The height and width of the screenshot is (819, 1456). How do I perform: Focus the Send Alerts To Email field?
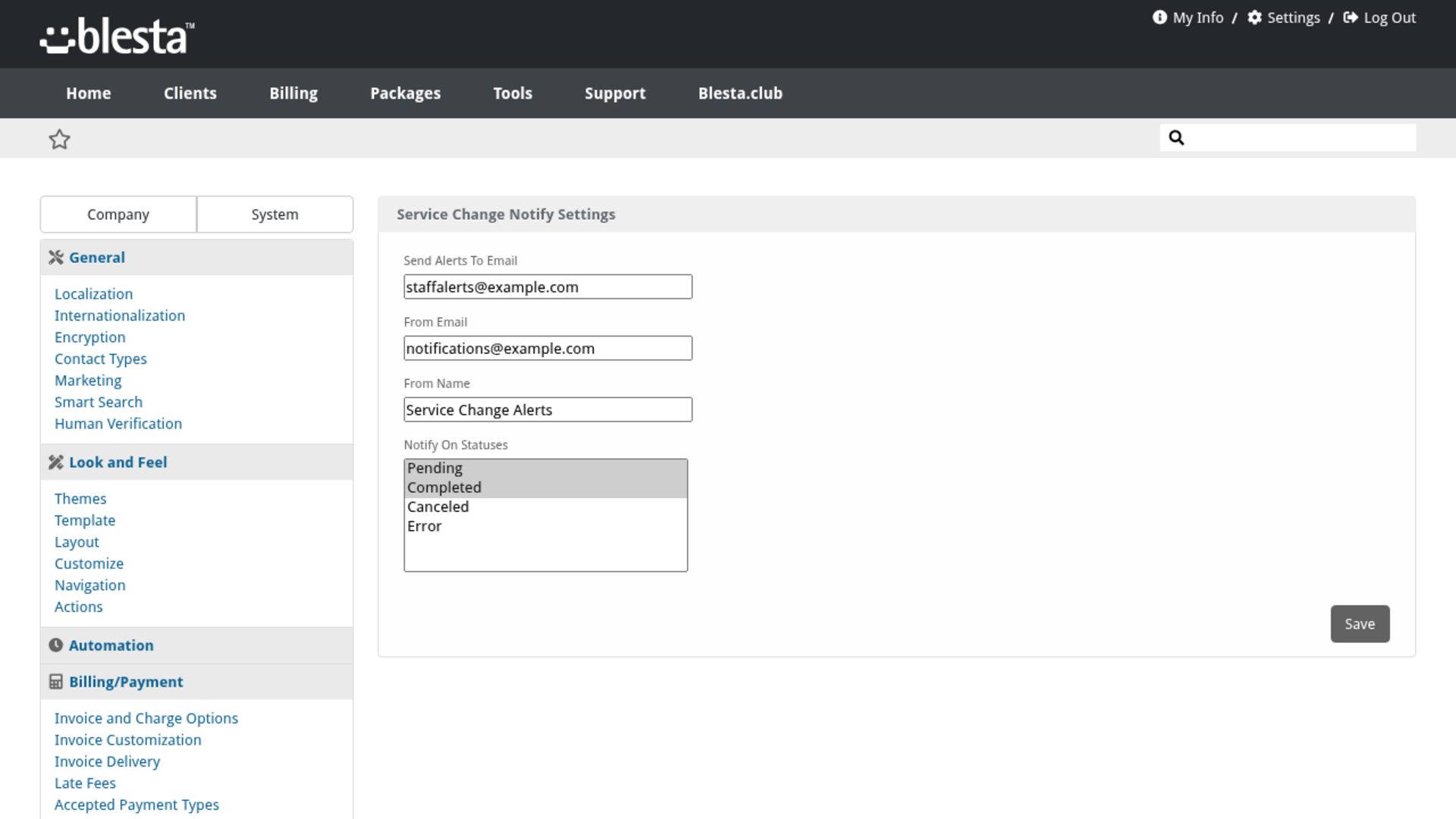pos(548,287)
